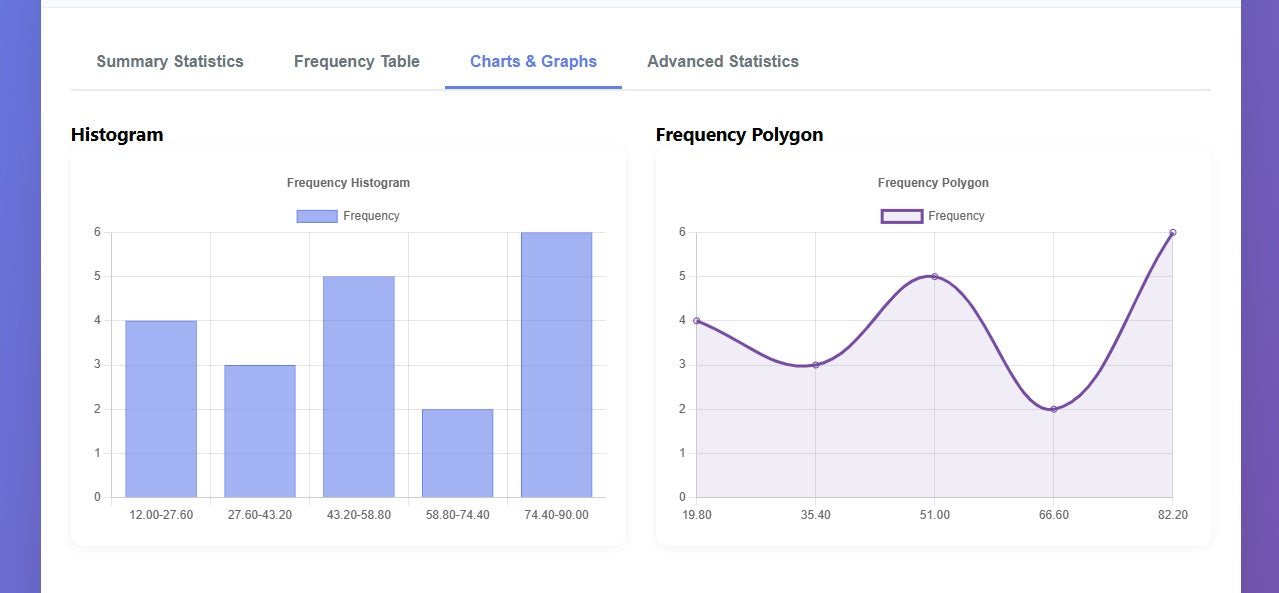Select the Charts & Graphs tab
Viewport: 1279px width, 593px height.
[x=533, y=61]
